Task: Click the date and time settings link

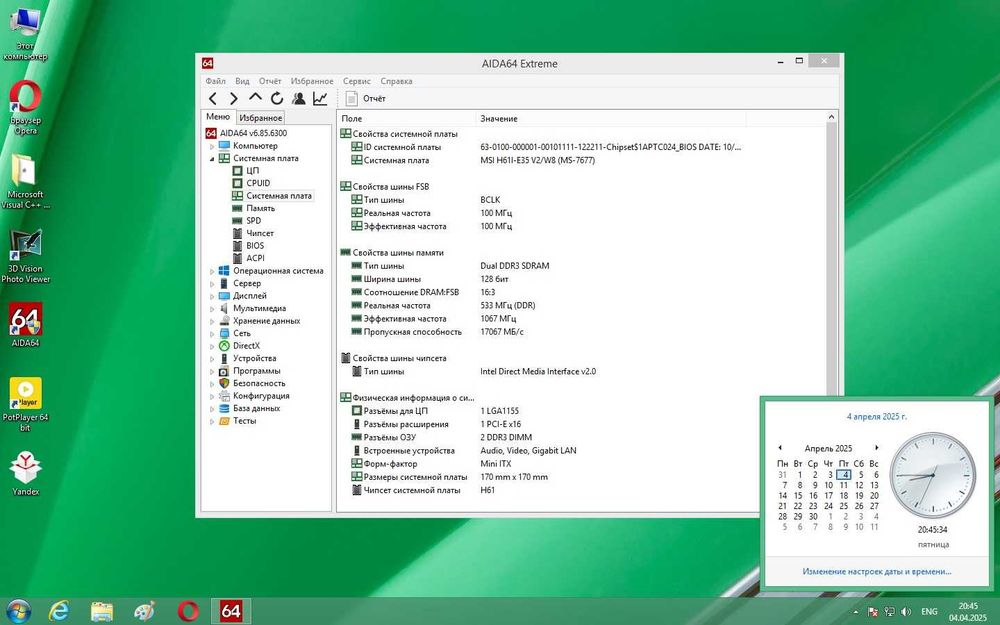Action: coord(876,572)
